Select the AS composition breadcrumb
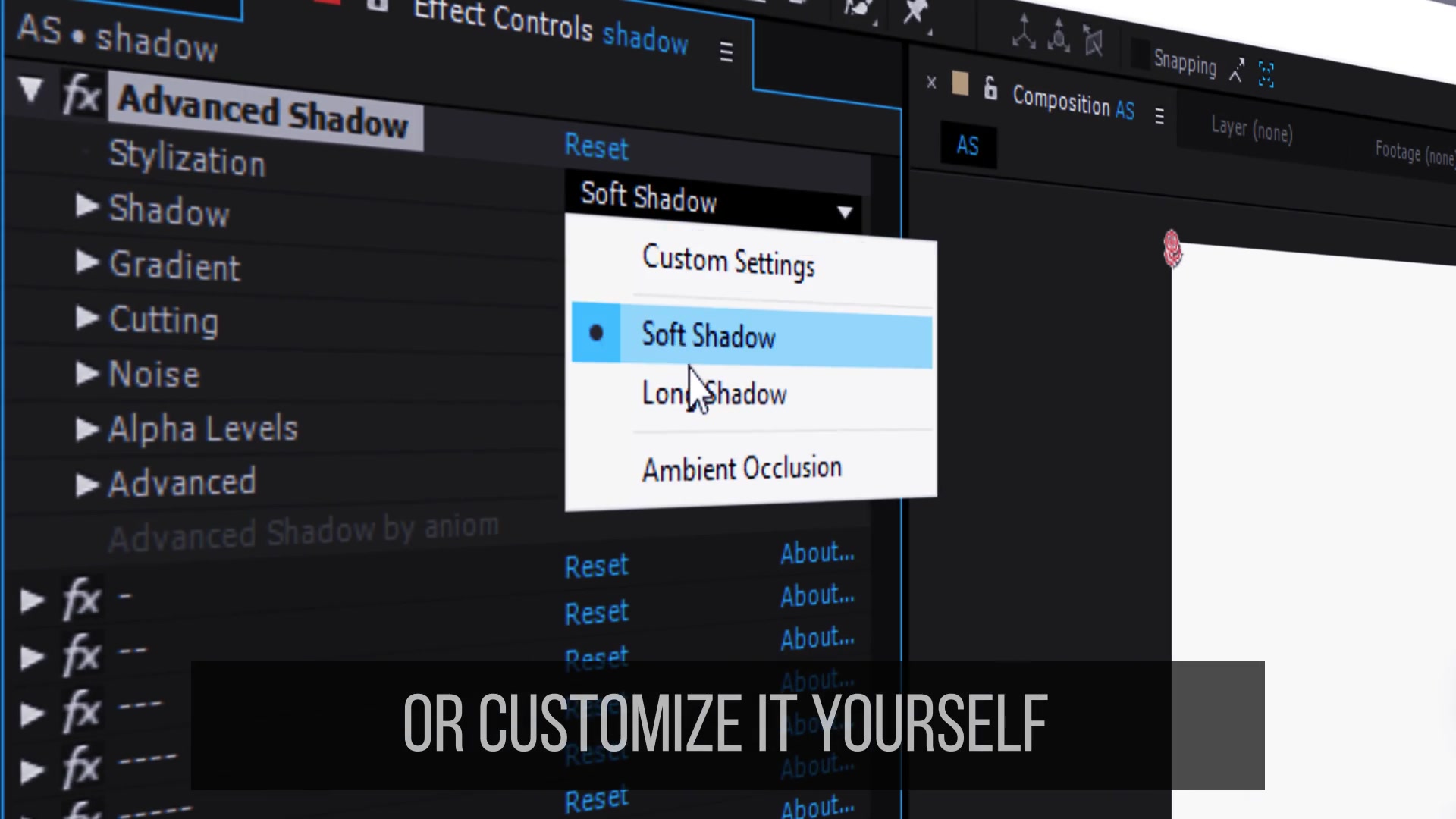The width and height of the screenshot is (1456, 819). [x=968, y=145]
